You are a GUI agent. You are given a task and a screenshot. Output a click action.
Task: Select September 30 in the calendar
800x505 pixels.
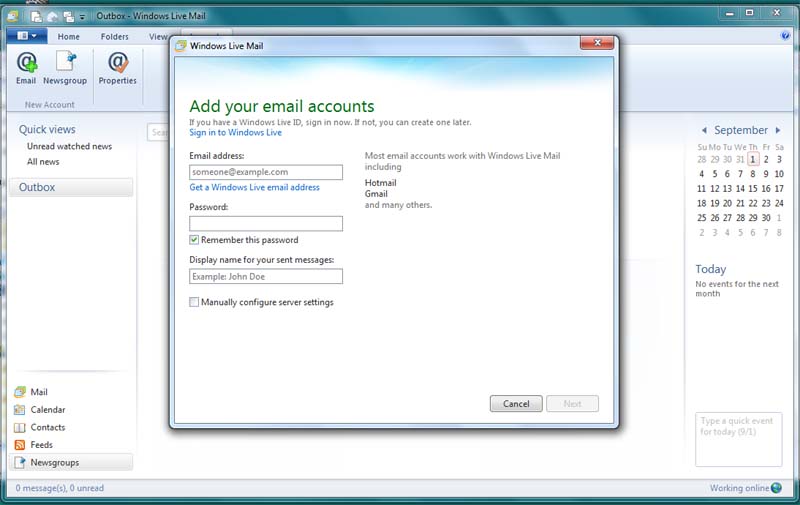coord(766,218)
